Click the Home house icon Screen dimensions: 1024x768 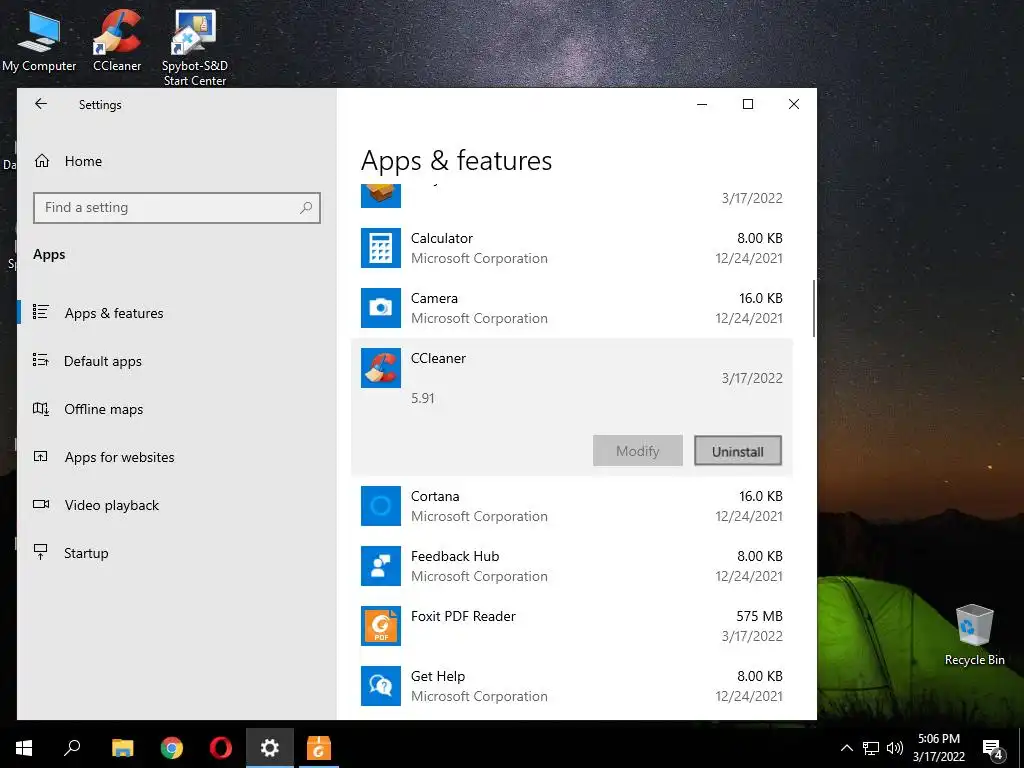pyautogui.click(x=42, y=161)
